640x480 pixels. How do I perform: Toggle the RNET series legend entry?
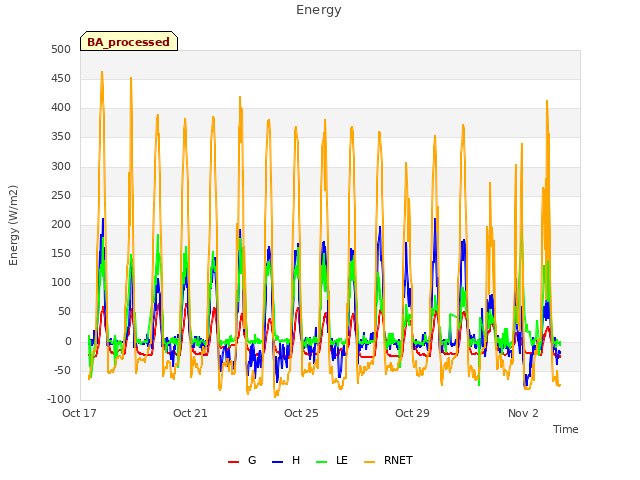coord(388,460)
